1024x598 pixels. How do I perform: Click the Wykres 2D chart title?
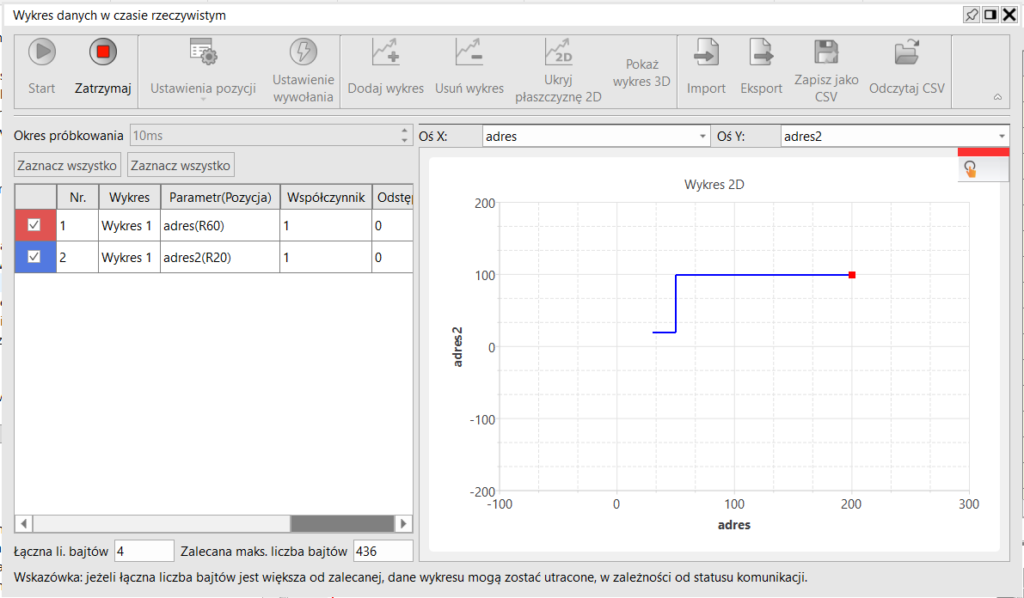[x=714, y=184]
